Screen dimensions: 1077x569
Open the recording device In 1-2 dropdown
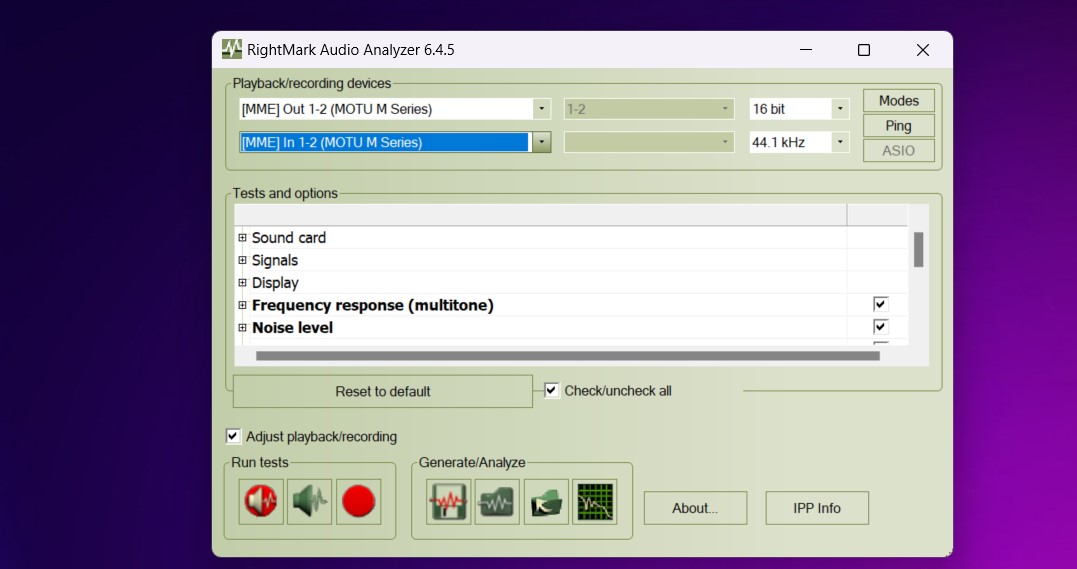pyautogui.click(x=541, y=142)
